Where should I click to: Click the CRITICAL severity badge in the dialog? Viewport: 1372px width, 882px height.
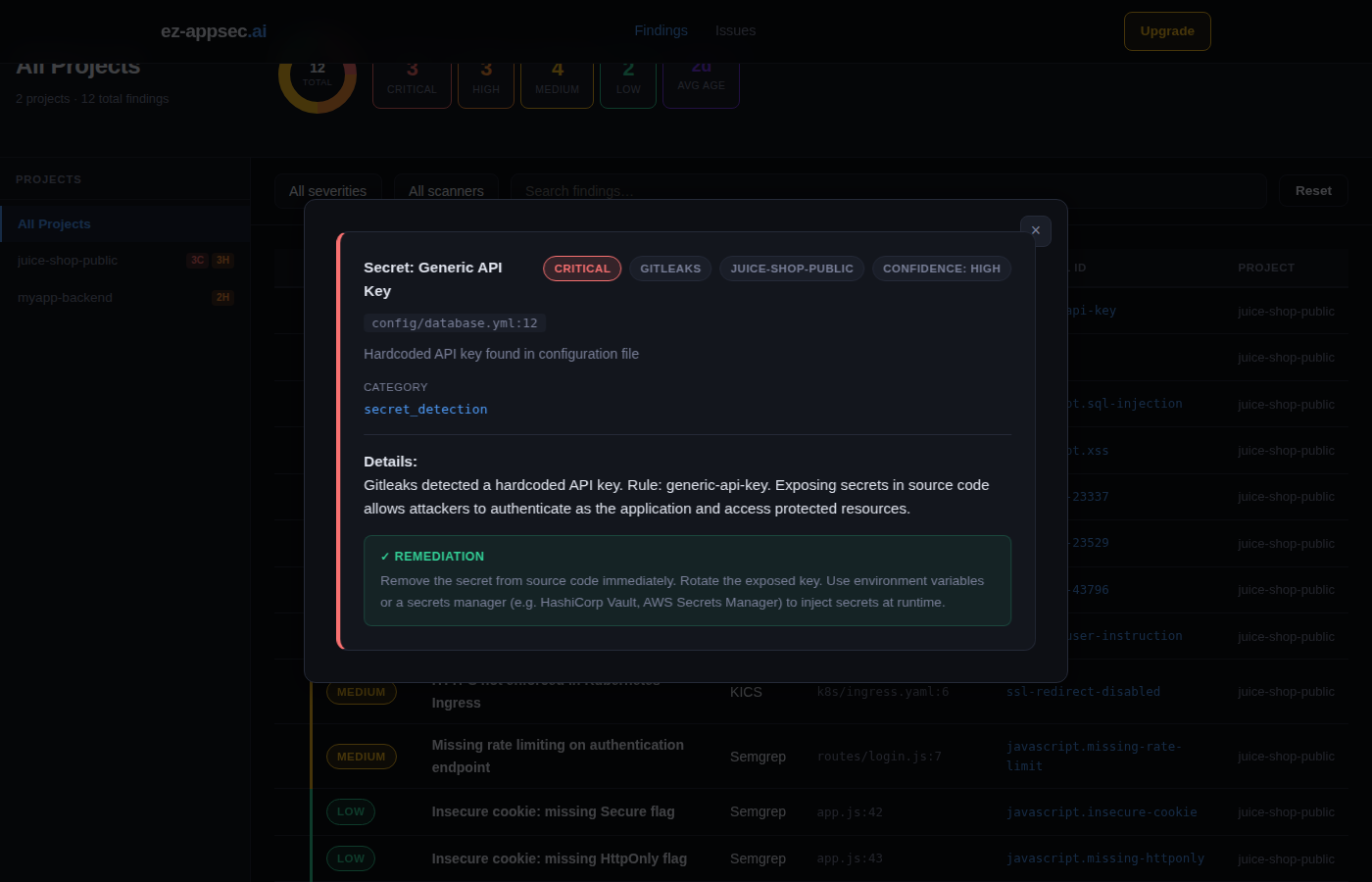582,269
